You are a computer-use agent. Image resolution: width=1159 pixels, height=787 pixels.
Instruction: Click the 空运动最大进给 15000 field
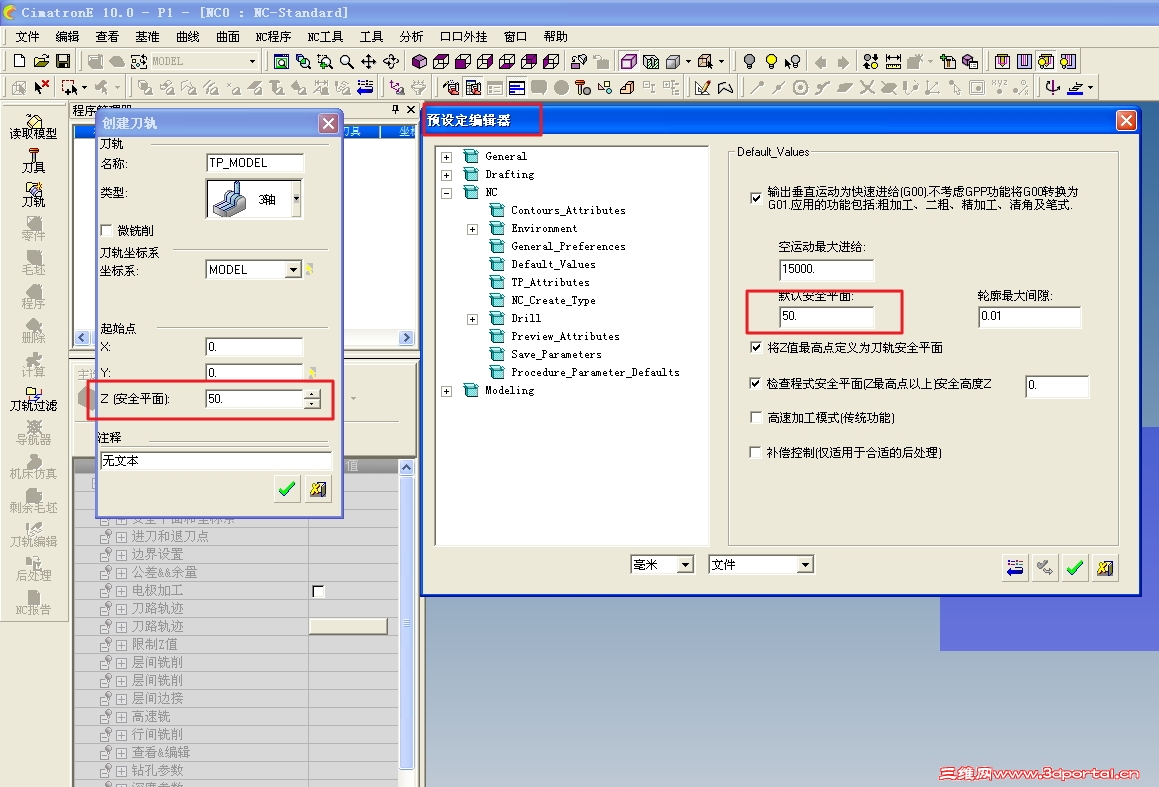click(826, 270)
